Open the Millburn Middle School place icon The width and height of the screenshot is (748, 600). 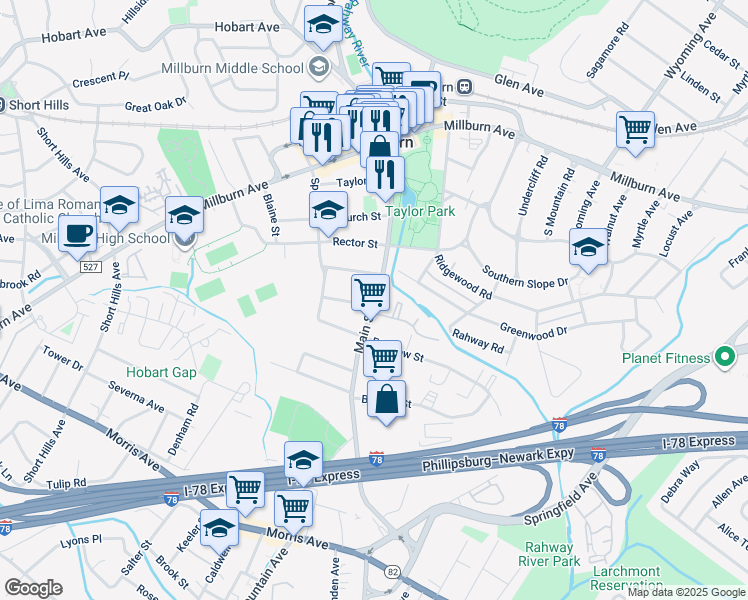point(318,68)
